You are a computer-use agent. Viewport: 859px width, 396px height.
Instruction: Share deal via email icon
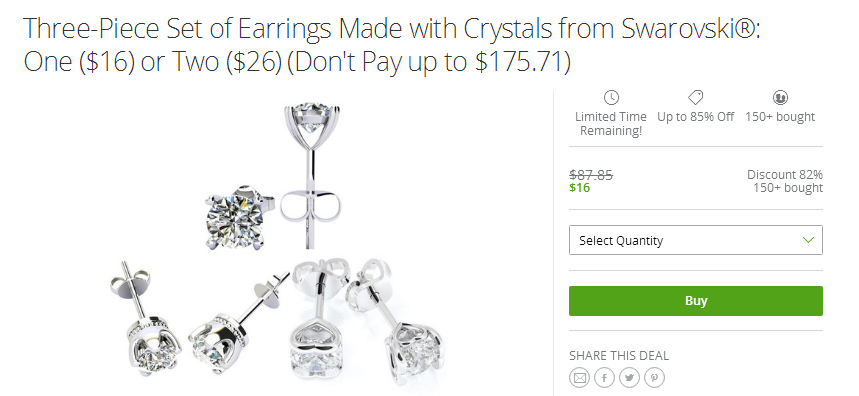pyautogui.click(x=579, y=377)
